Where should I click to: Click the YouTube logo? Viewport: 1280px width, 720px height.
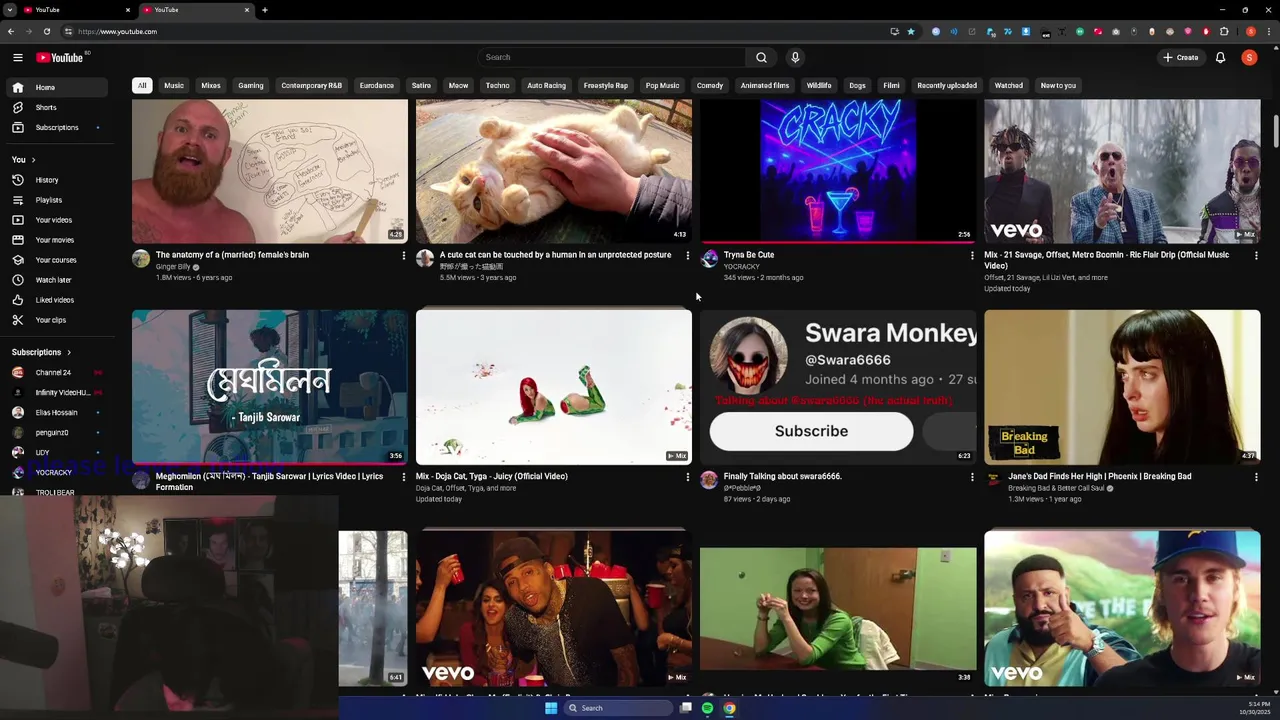point(60,57)
